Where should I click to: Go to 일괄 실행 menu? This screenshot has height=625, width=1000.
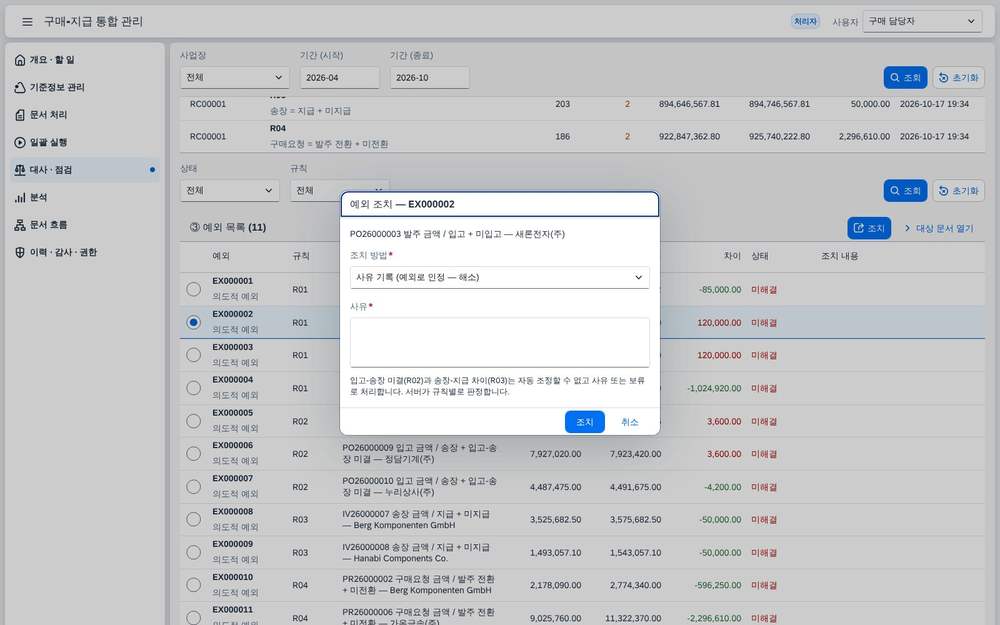pos(83,142)
